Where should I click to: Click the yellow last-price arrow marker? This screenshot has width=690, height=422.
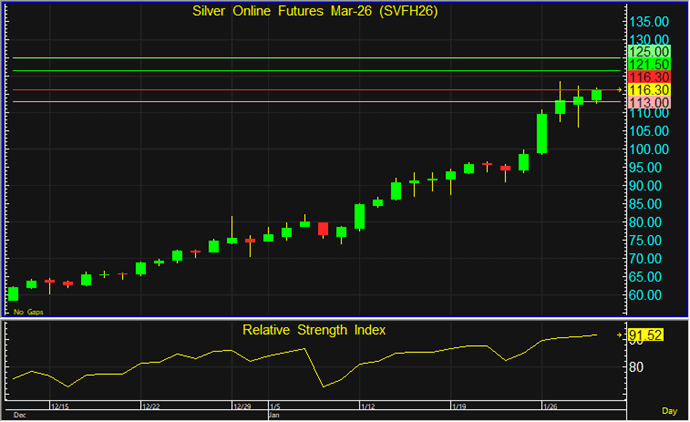[x=620, y=90]
